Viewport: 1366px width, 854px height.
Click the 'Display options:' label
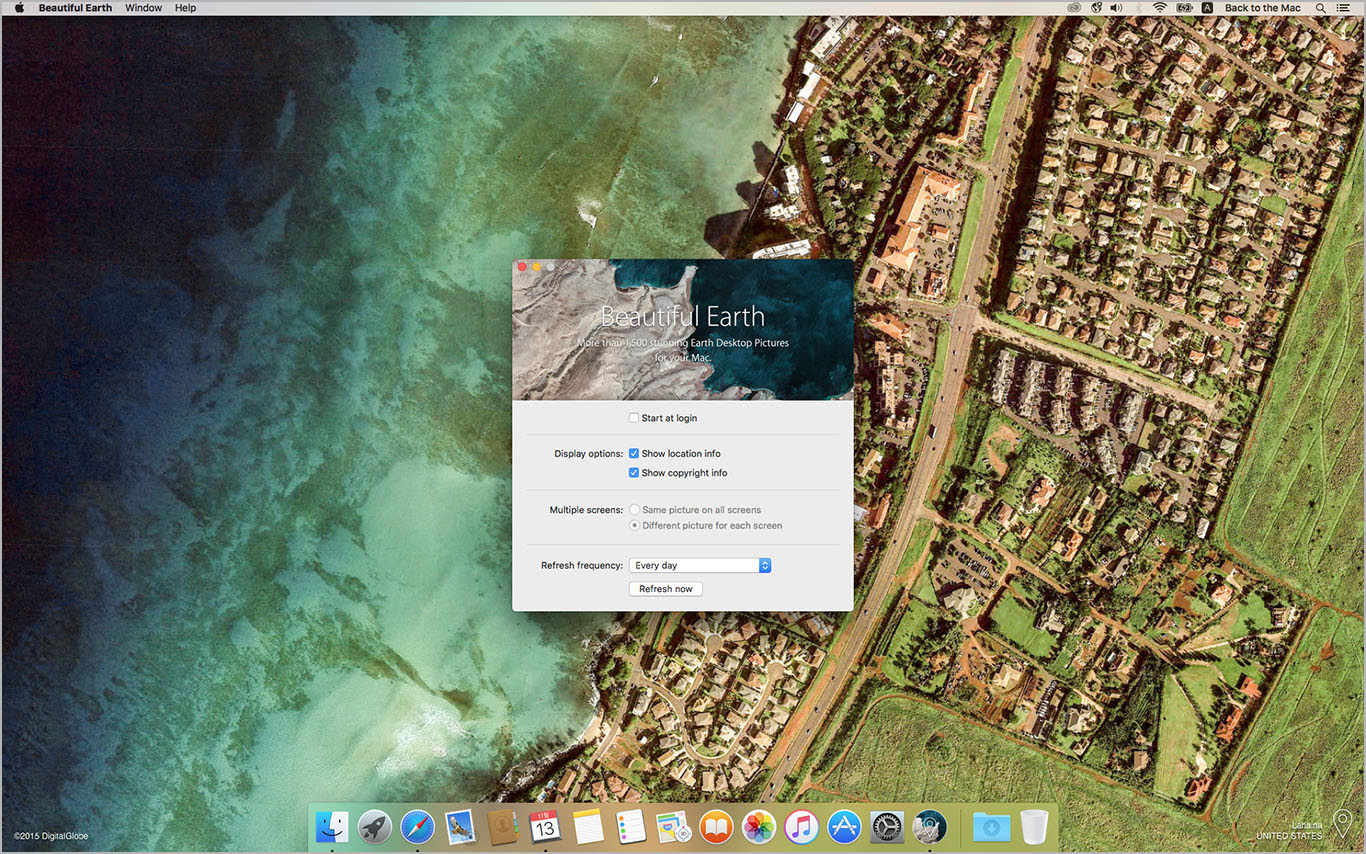tap(589, 454)
